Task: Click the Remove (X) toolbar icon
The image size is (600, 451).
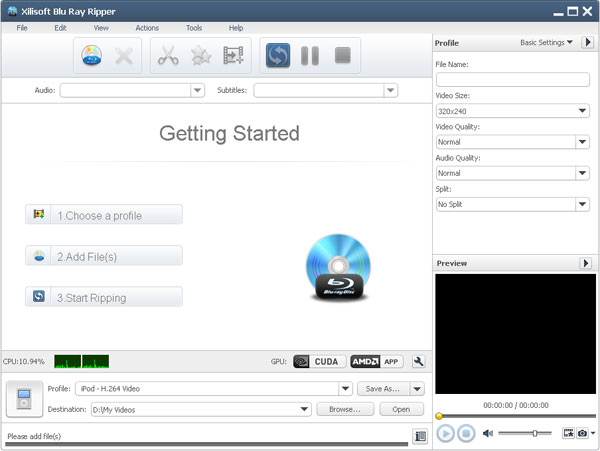Action: tap(124, 56)
